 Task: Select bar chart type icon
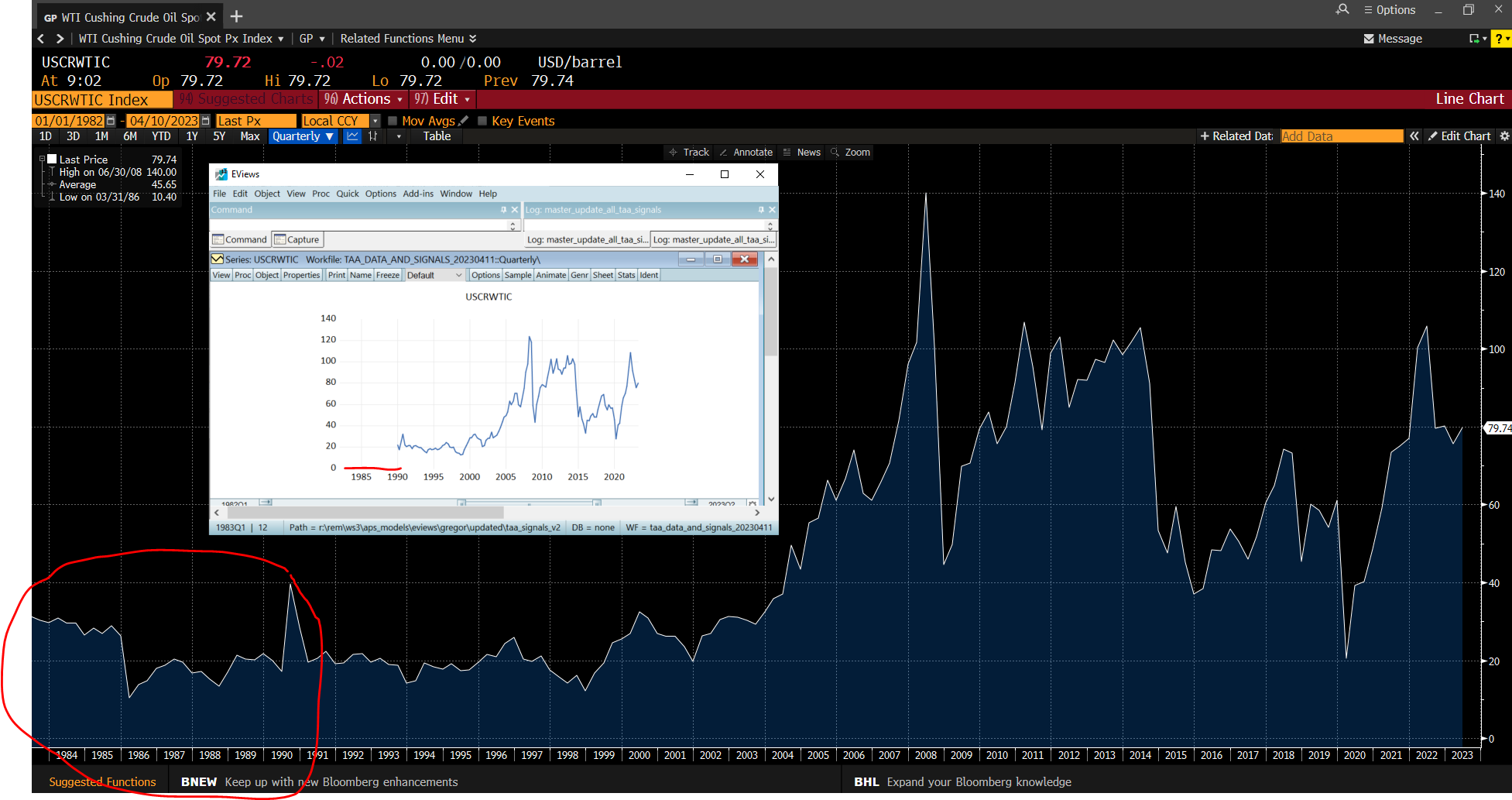click(x=373, y=136)
